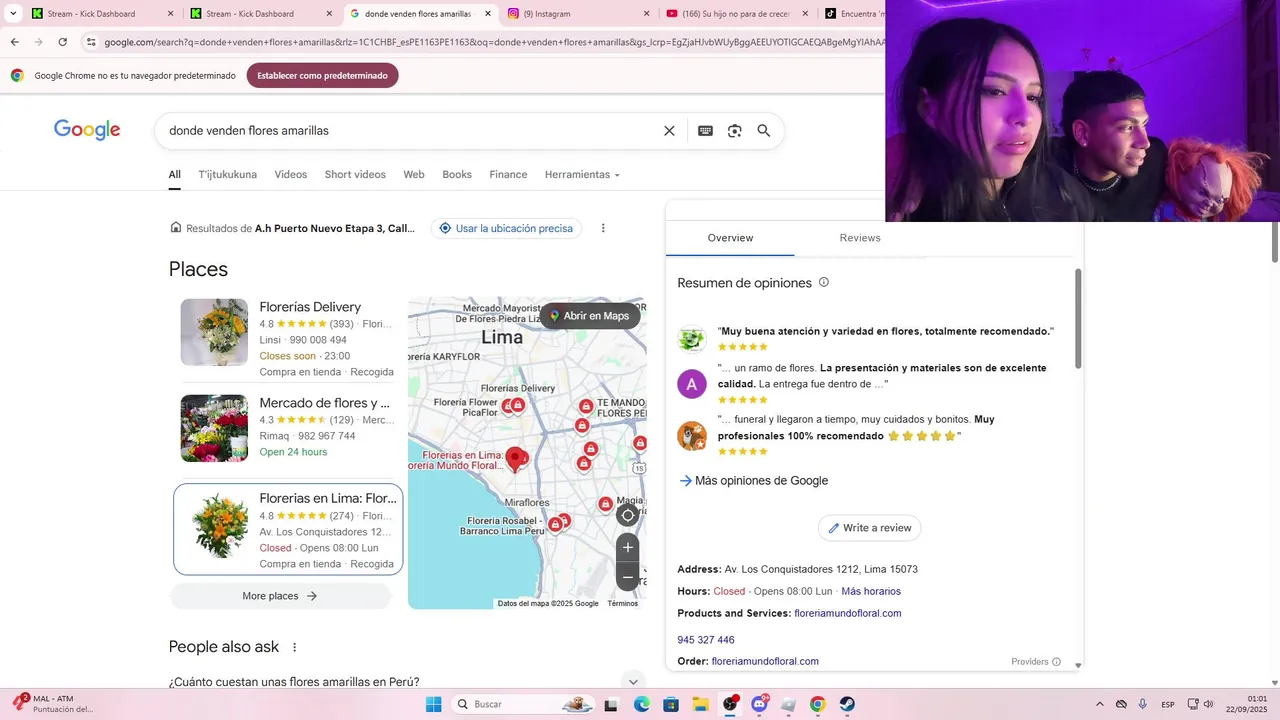Open the Web search filter
This screenshot has width=1280, height=720.
point(414,175)
